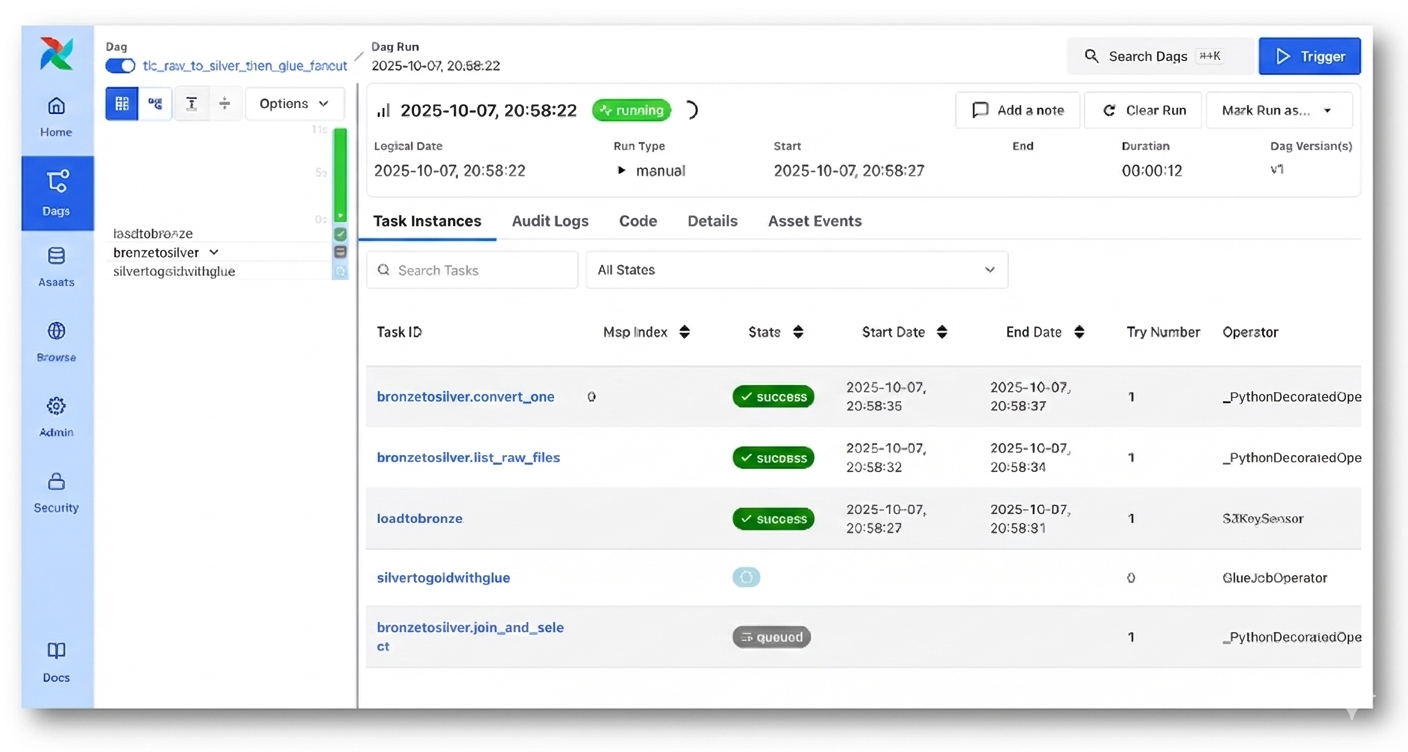Open the Browse menu in sidebar
The width and height of the screenshot is (1408, 752).
click(x=56, y=342)
